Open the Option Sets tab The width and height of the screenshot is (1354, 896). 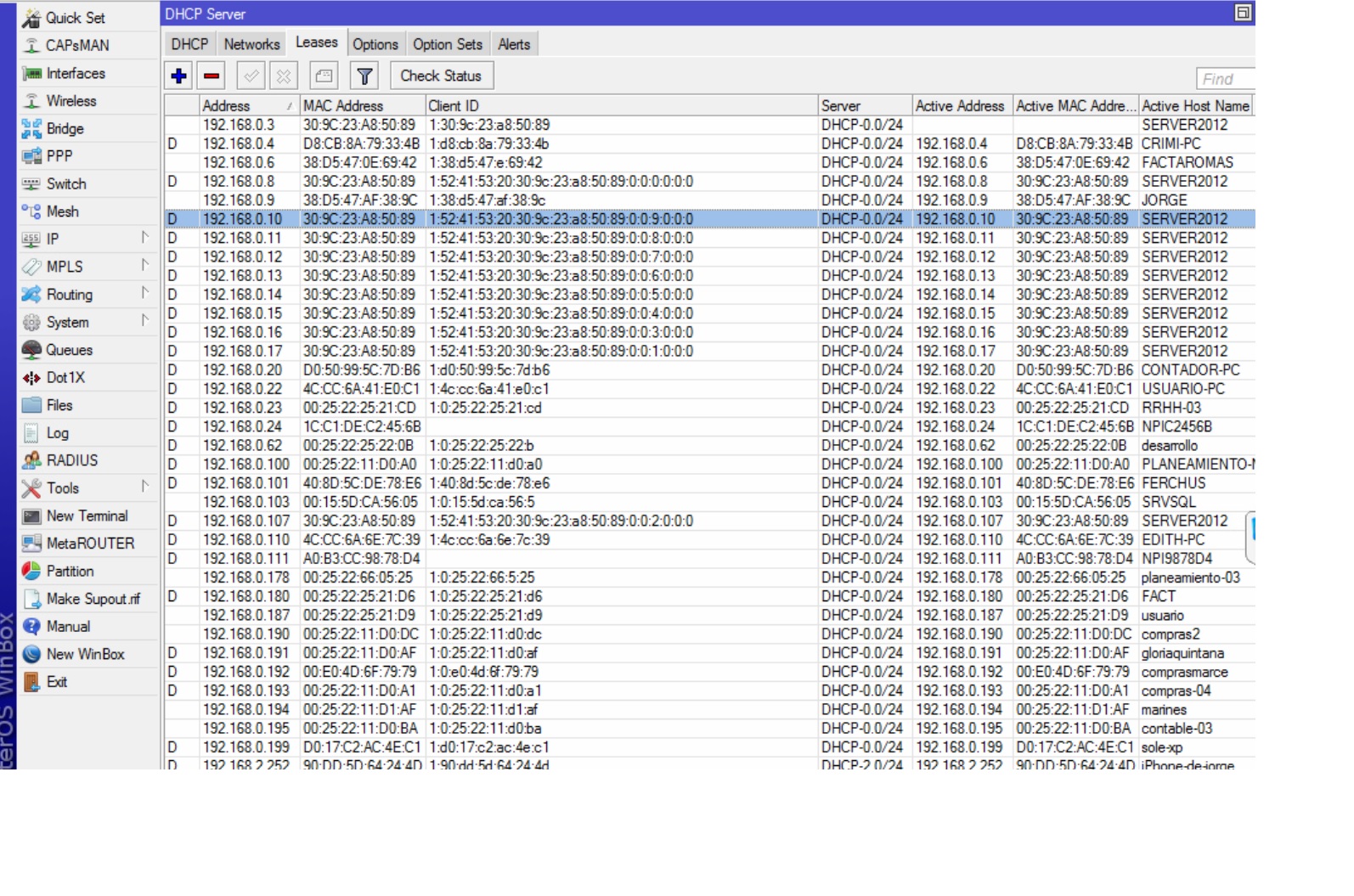[x=448, y=44]
